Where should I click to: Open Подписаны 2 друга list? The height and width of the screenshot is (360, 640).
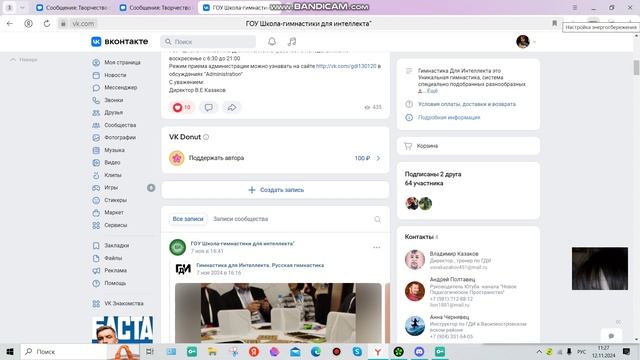click(x=433, y=174)
